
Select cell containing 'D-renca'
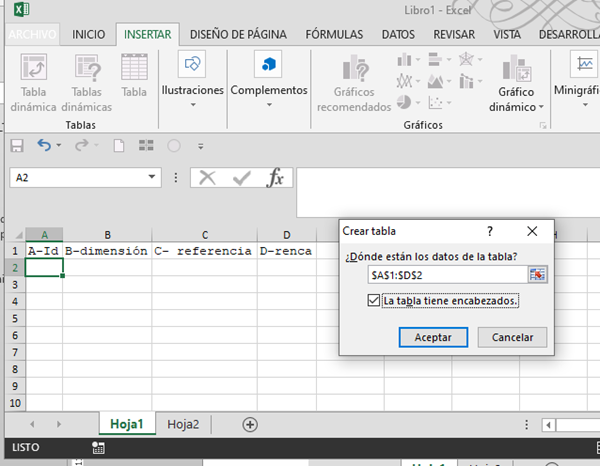pyautogui.click(x=287, y=251)
